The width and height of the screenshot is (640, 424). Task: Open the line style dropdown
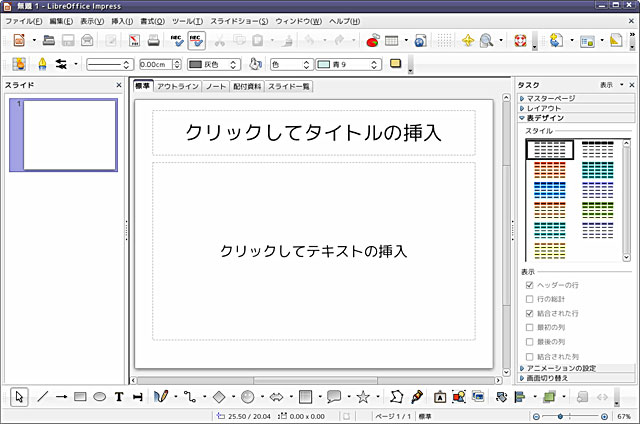pos(109,64)
